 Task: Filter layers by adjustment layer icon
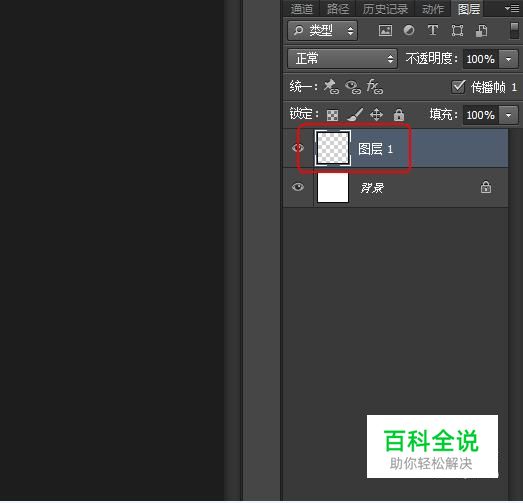(409, 30)
